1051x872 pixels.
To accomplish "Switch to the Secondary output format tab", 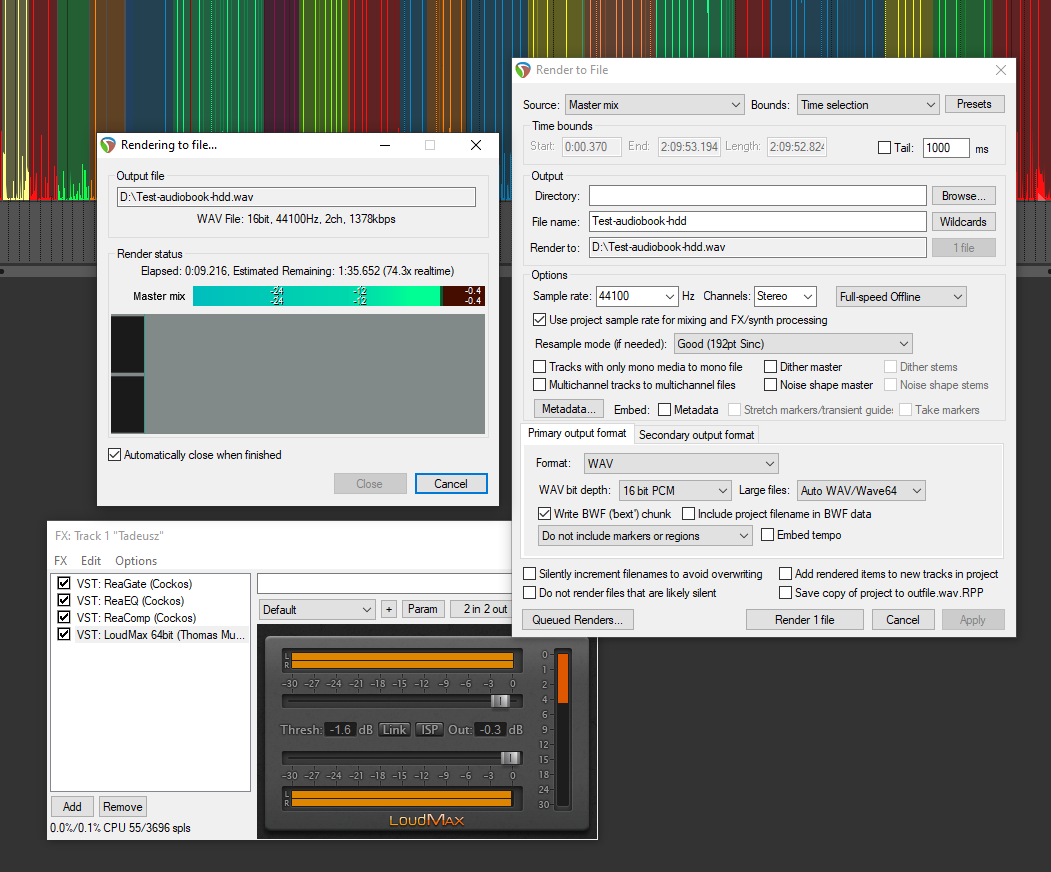I will (x=696, y=435).
